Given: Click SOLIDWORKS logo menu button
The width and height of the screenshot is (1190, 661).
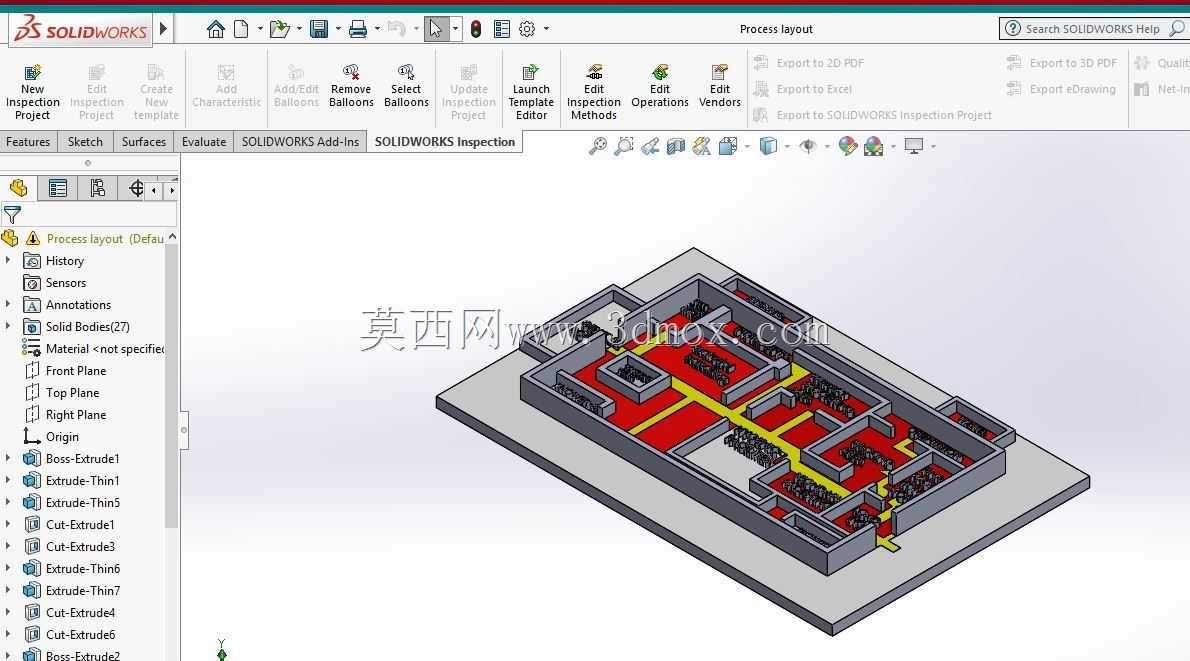Looking at the screenshot, I should point(80,30).
